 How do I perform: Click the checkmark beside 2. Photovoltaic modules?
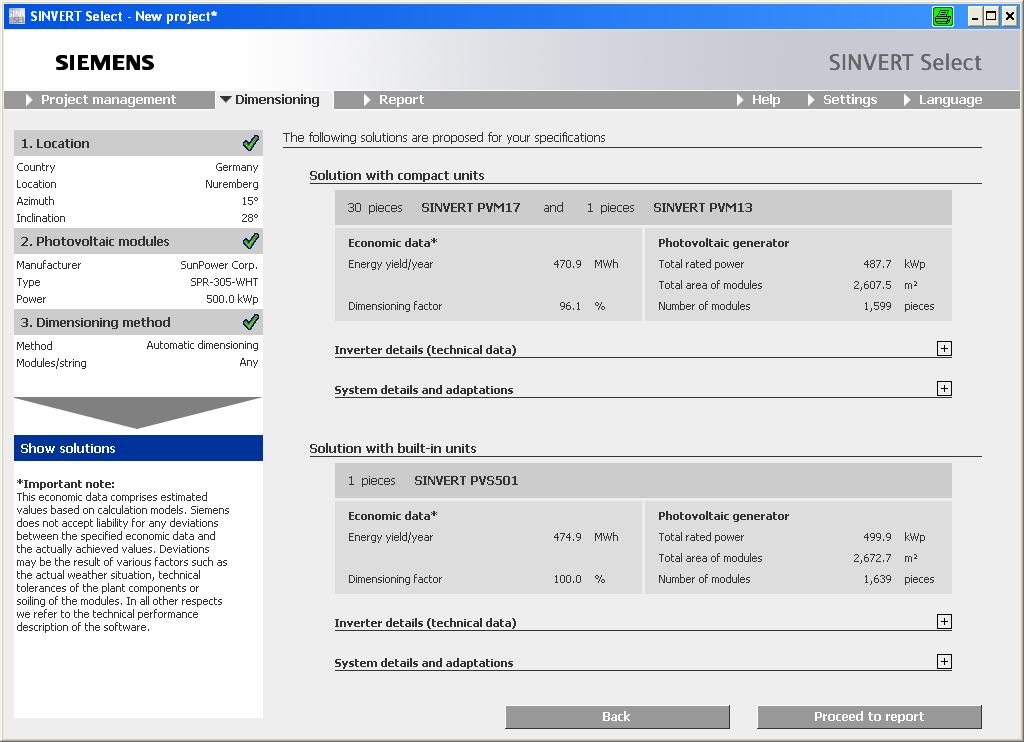tap(250, 241)
